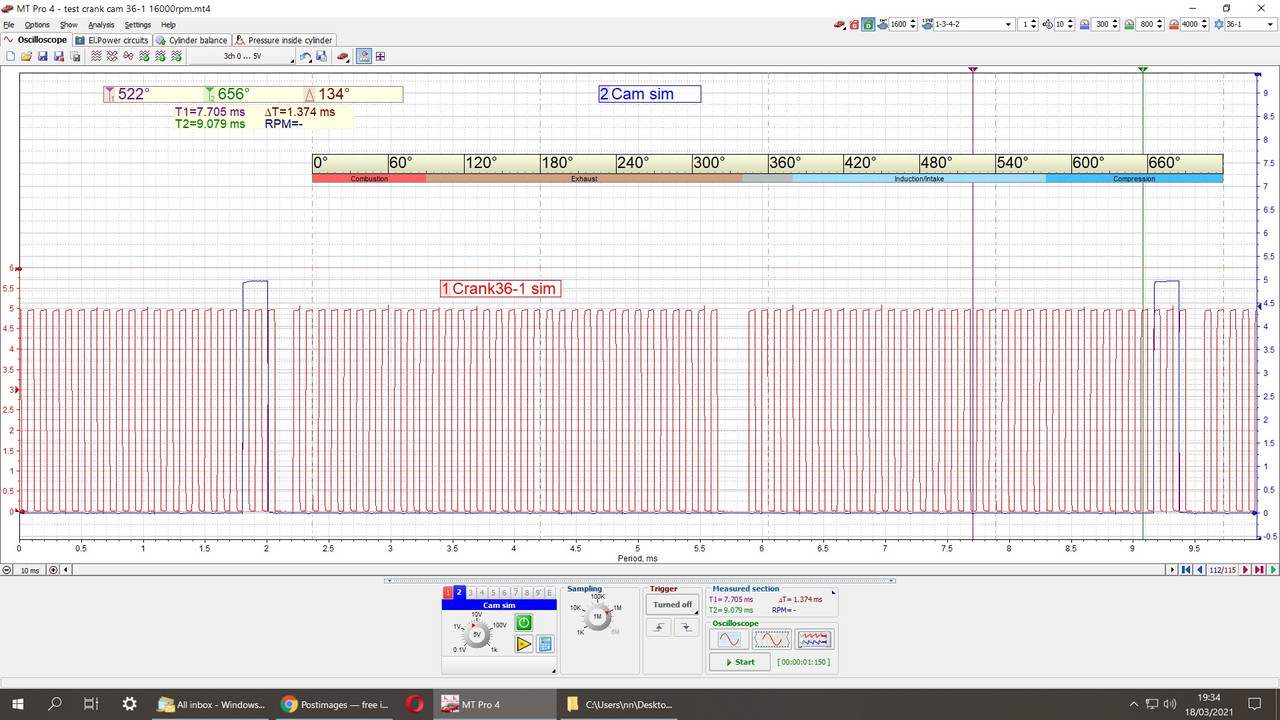Select the channel 3 button

pos(470,593)
